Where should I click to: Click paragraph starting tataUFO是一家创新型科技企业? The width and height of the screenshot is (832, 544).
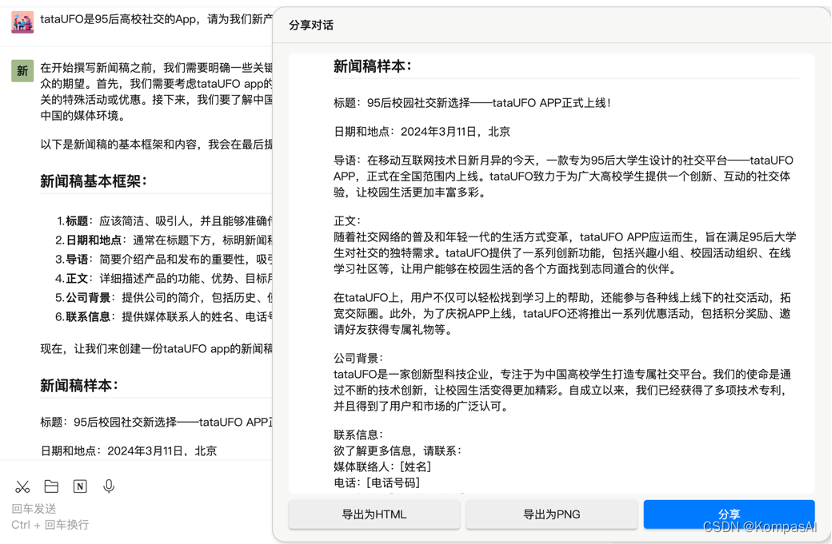[562, 390]
